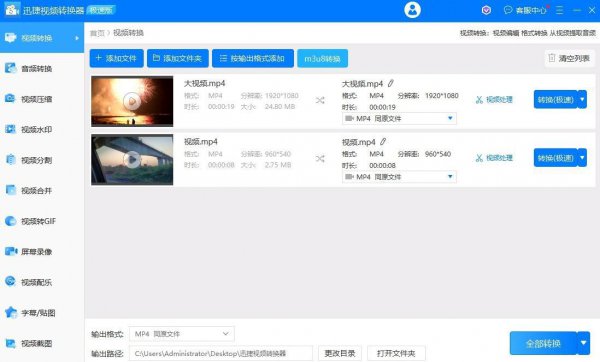Screen dimensions: 600x362
Task: Open the 视频分割 sidebar section
Action: pos(42,160)
